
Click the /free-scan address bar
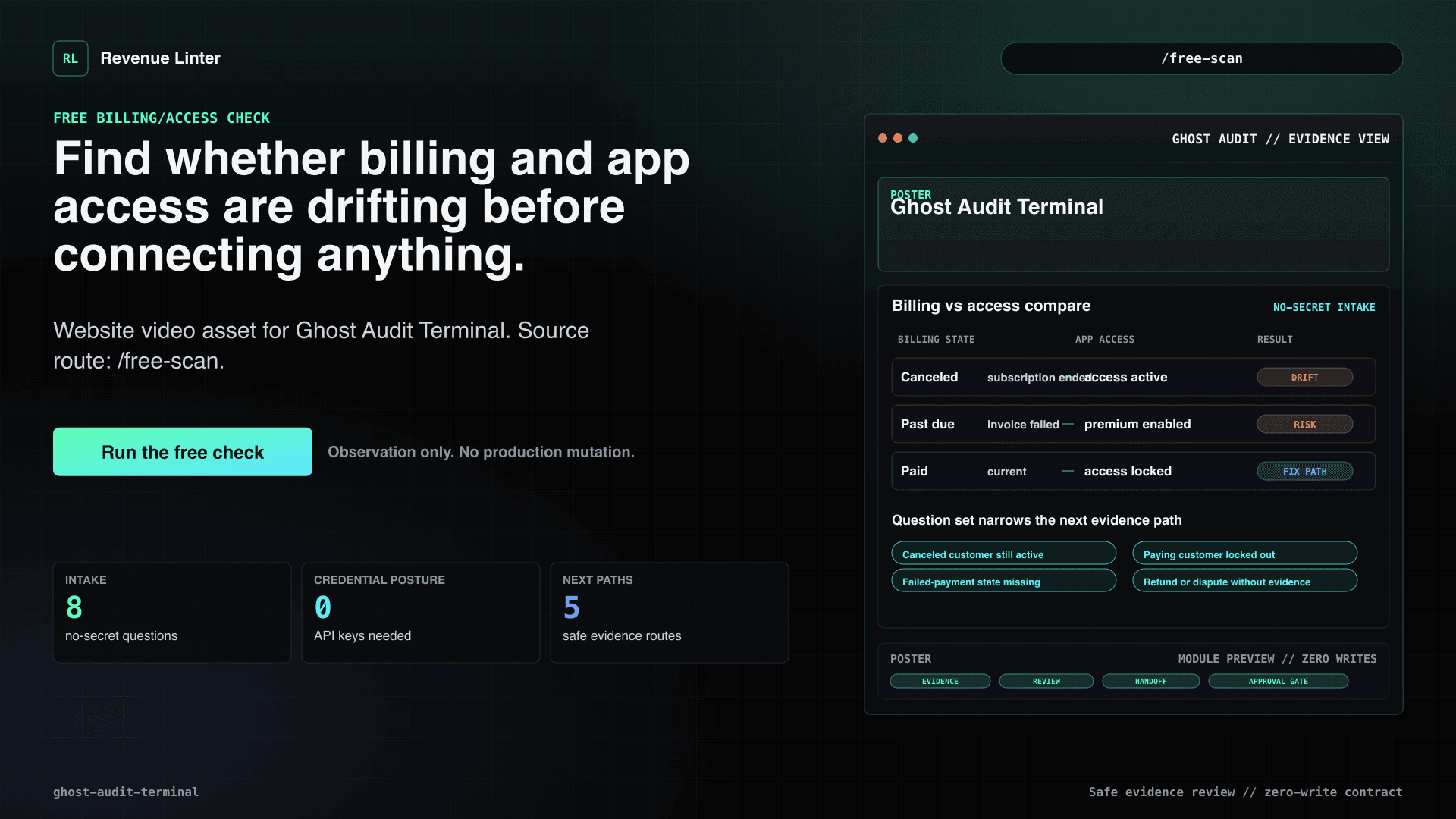tap(1201, 58)
